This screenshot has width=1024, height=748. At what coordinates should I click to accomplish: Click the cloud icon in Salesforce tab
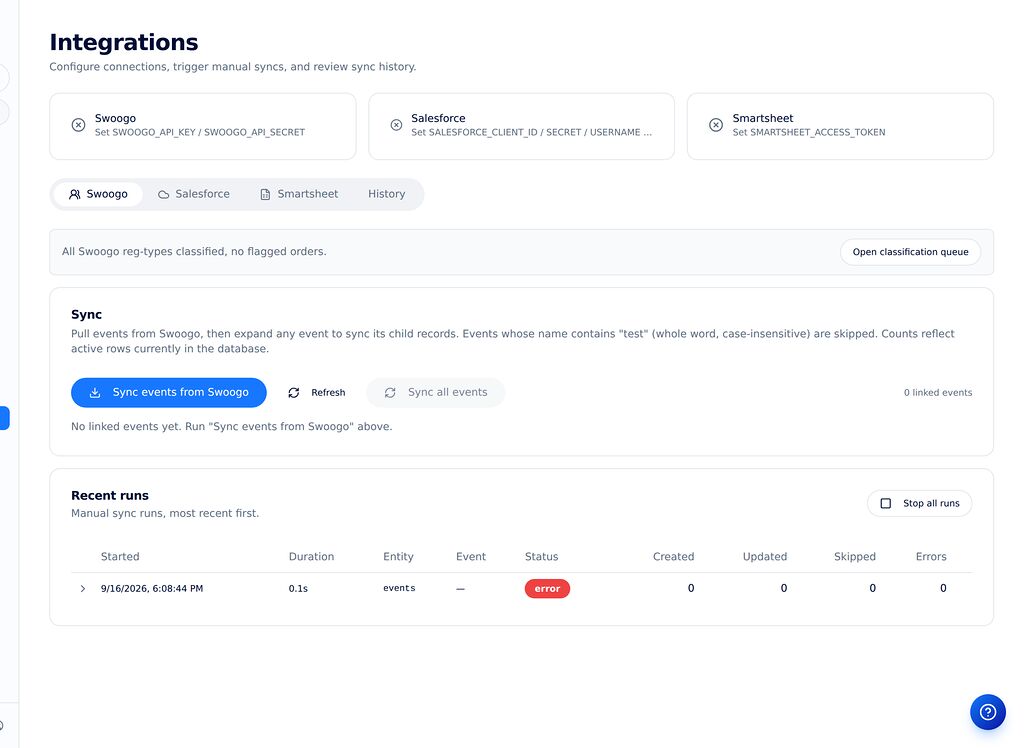[164, 195]
